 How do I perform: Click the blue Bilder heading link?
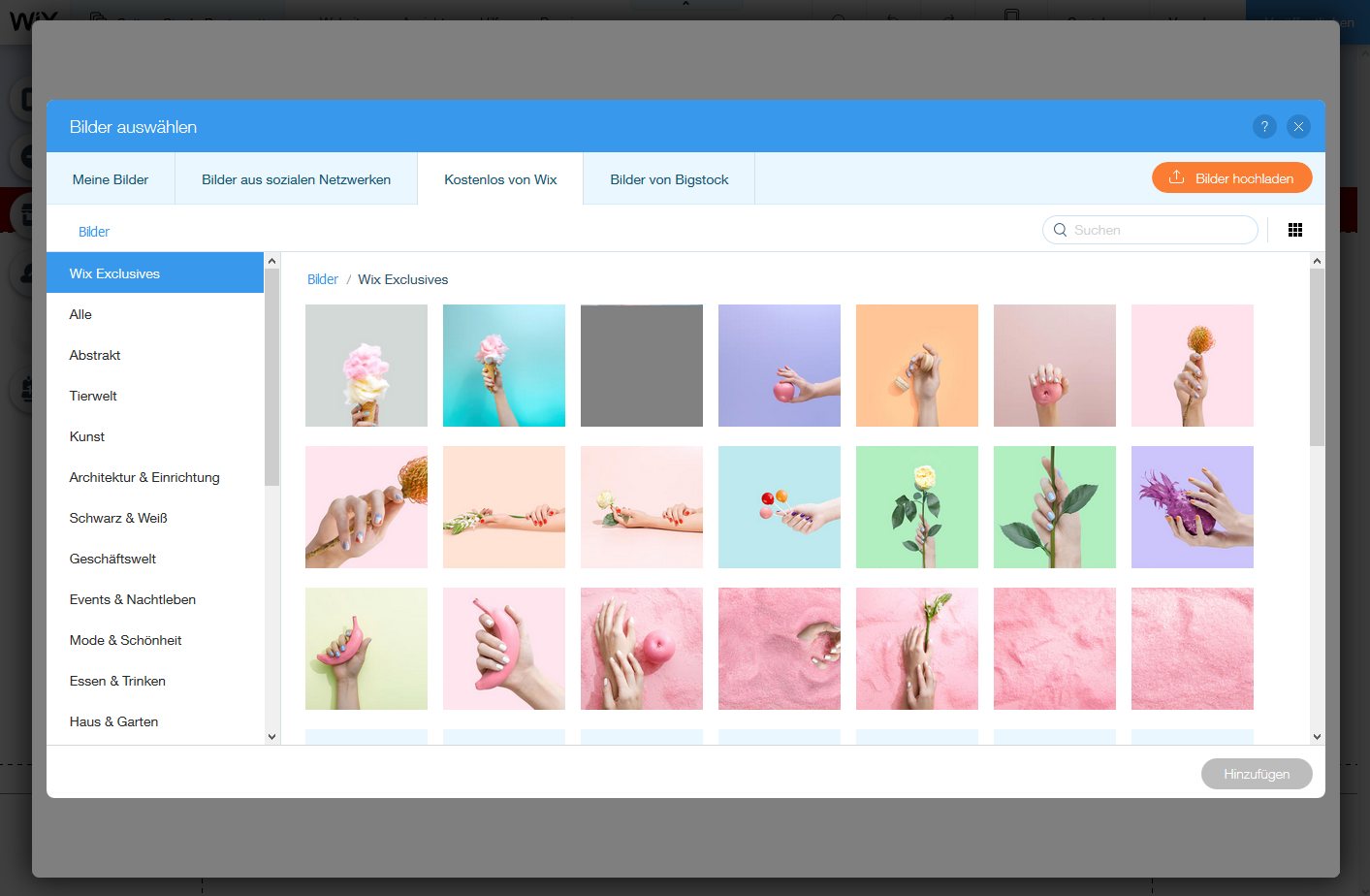[x=94, y=232]
